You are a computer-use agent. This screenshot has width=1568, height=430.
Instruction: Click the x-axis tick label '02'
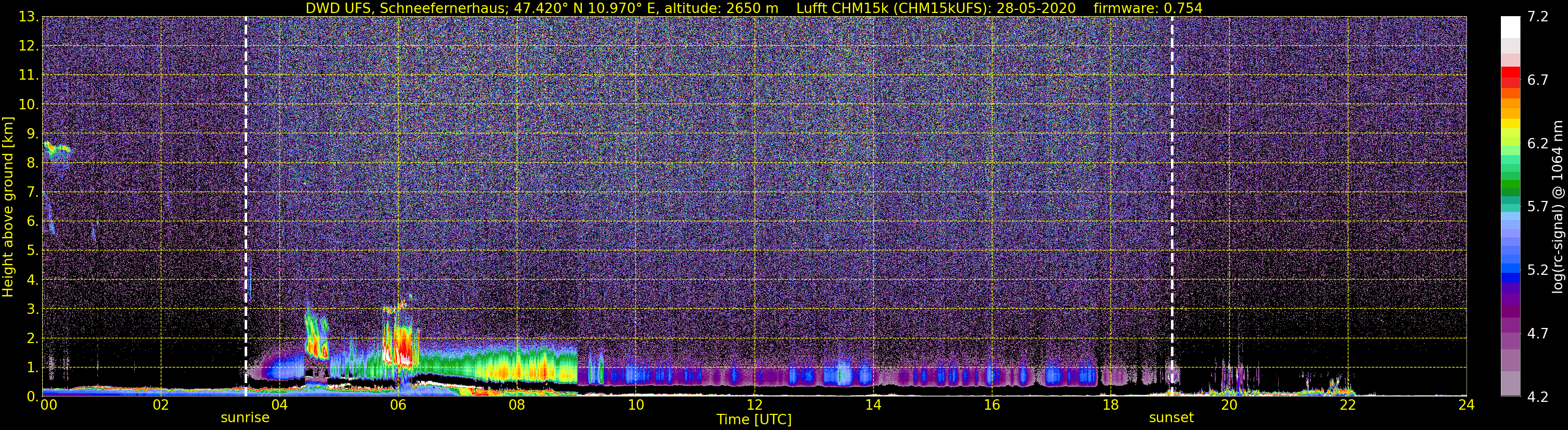click(x=161, y=405)
